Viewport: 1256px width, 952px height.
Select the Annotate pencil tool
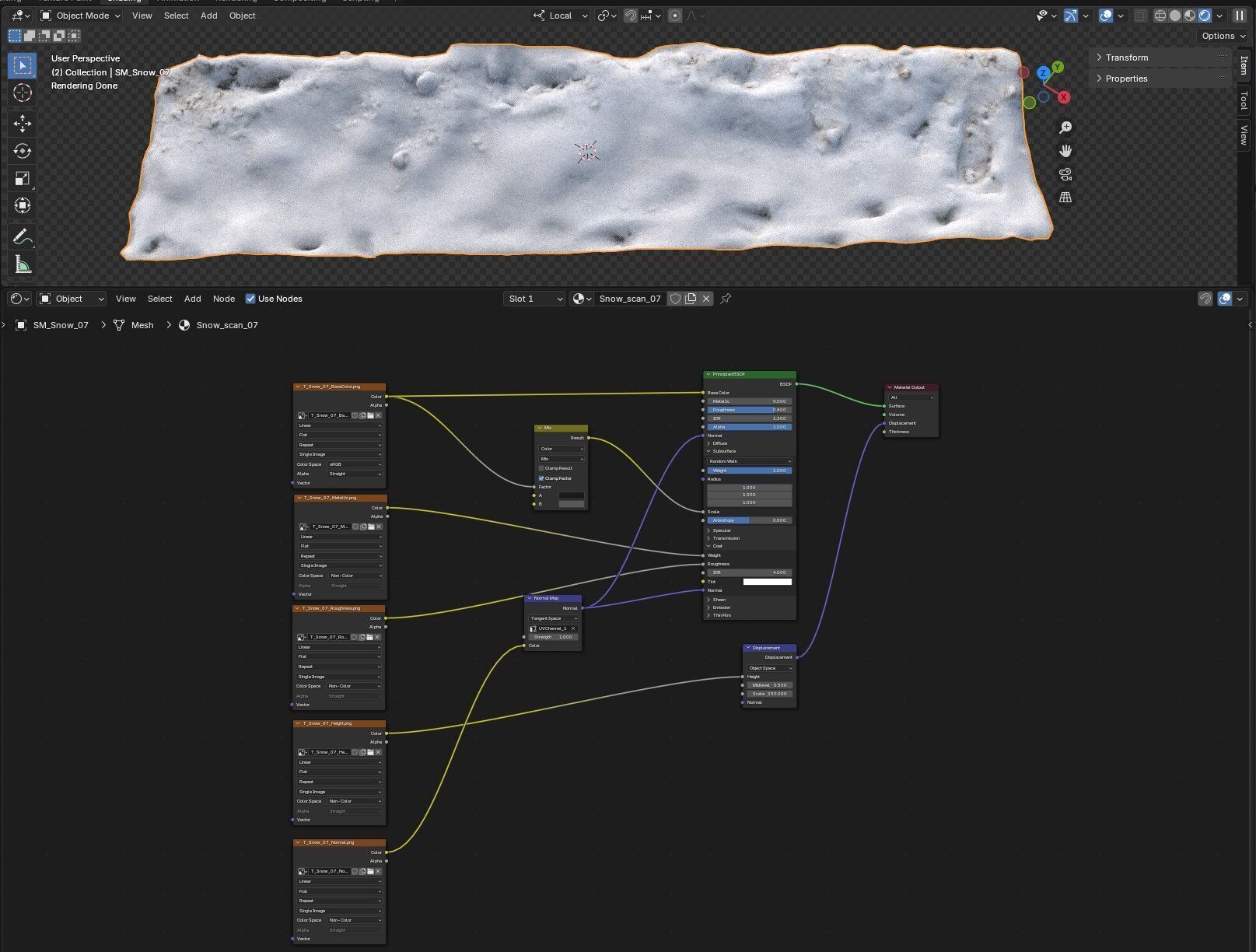pos(22,236)
